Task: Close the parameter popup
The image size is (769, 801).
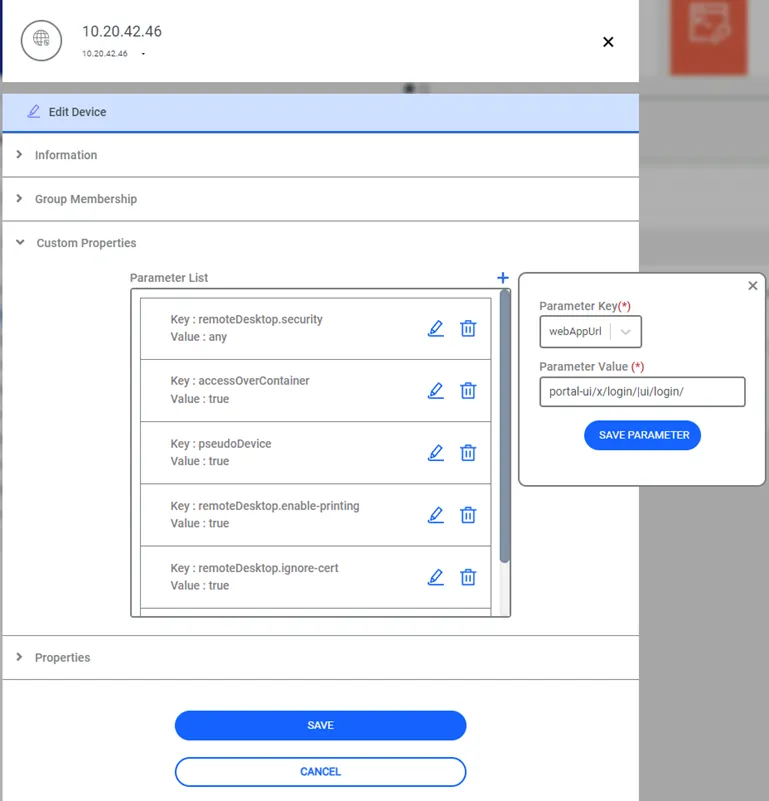Action: point(753,286)
